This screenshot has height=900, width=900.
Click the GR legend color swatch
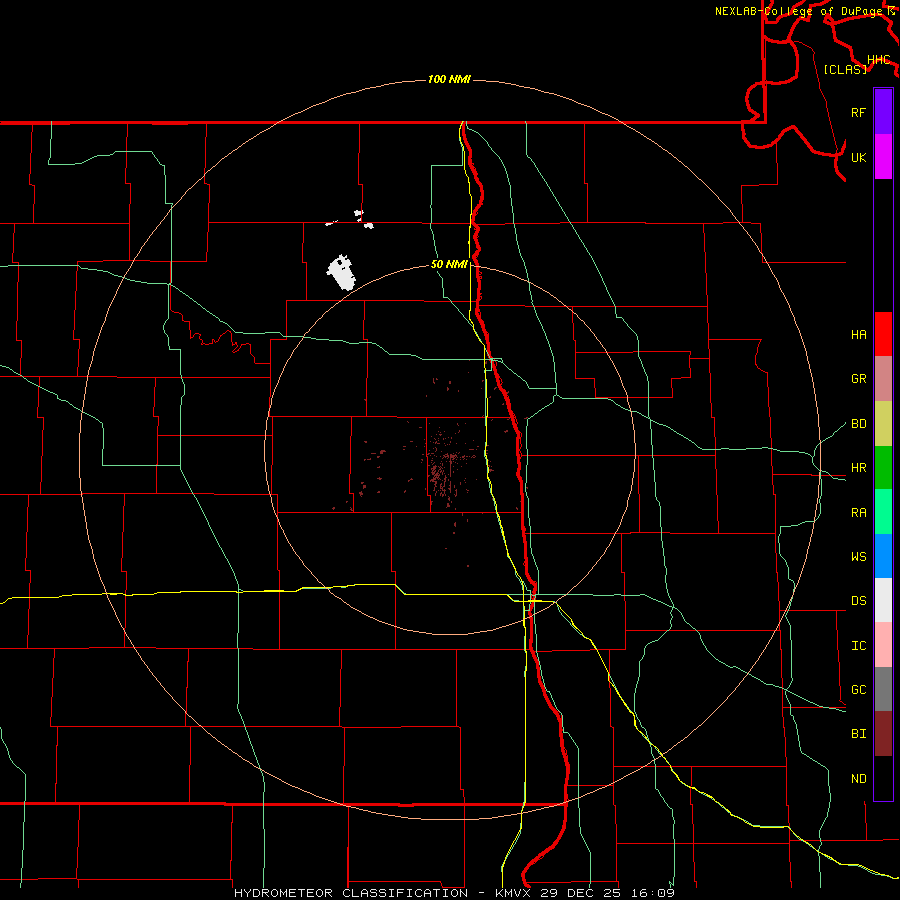pyautogui.click(x=883, y=379)
